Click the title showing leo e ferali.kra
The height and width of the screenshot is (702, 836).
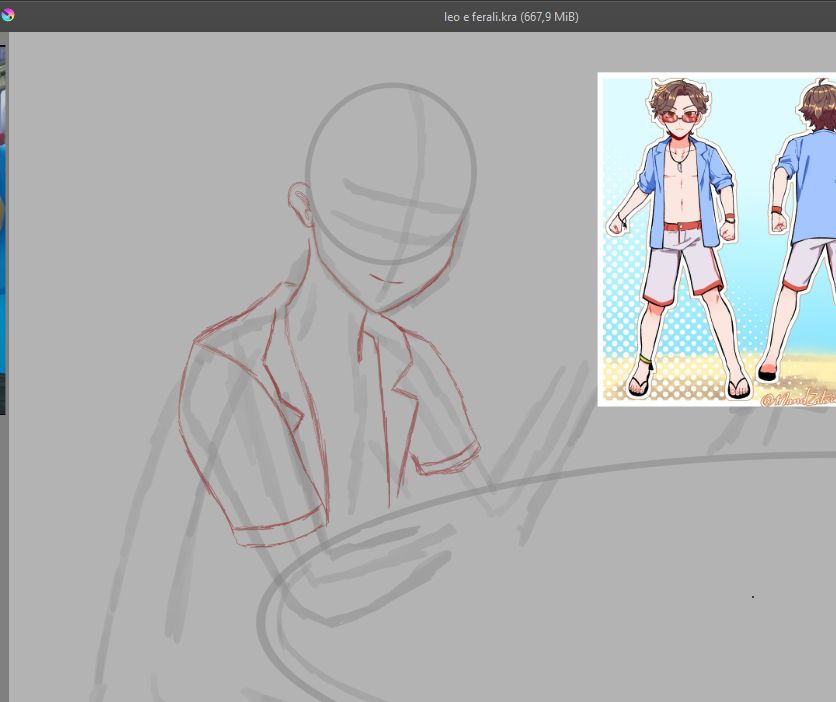[x=511, y=16]
